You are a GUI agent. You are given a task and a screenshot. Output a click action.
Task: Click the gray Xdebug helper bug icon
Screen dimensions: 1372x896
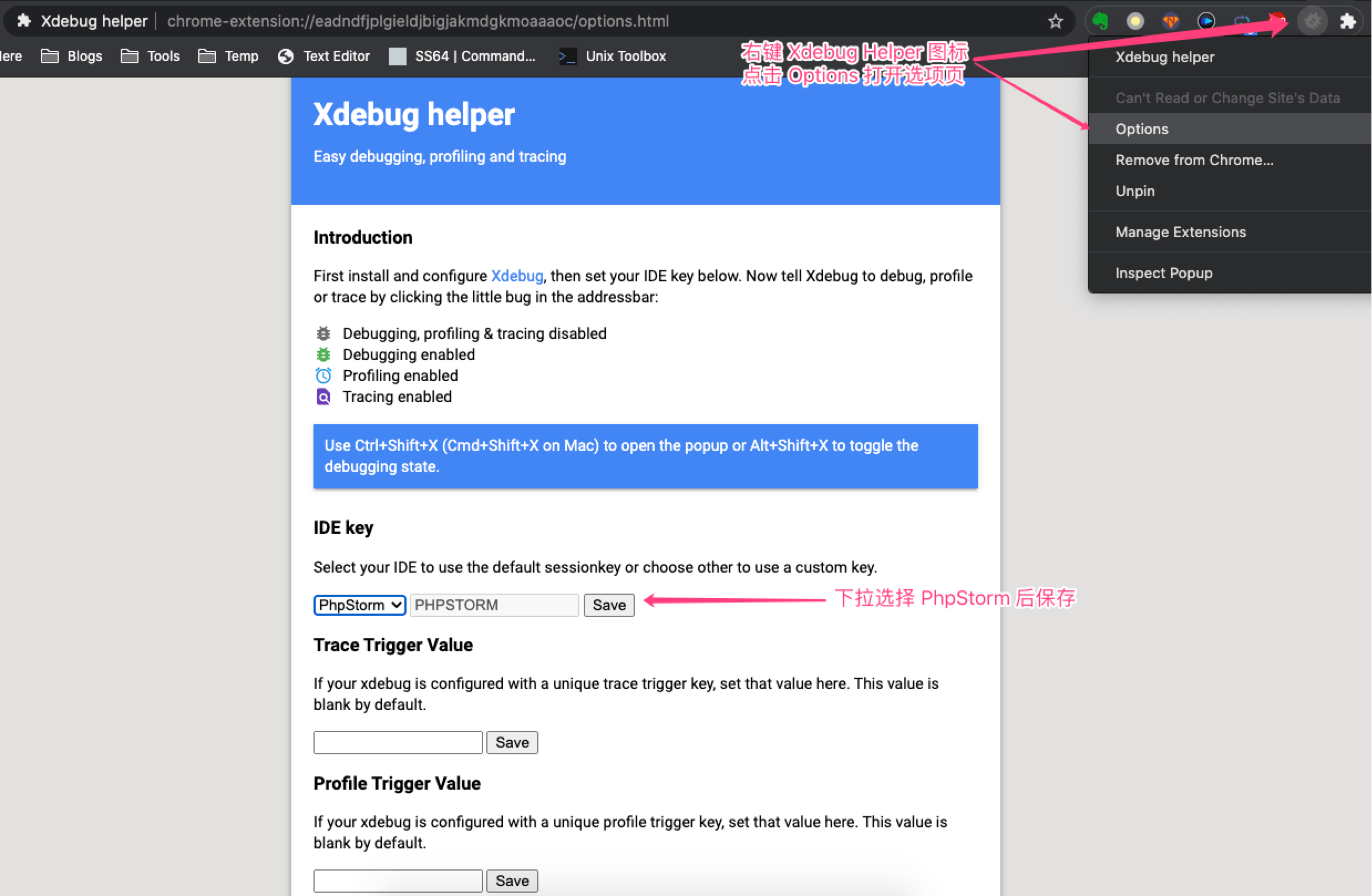click(x=1313, y=21)
